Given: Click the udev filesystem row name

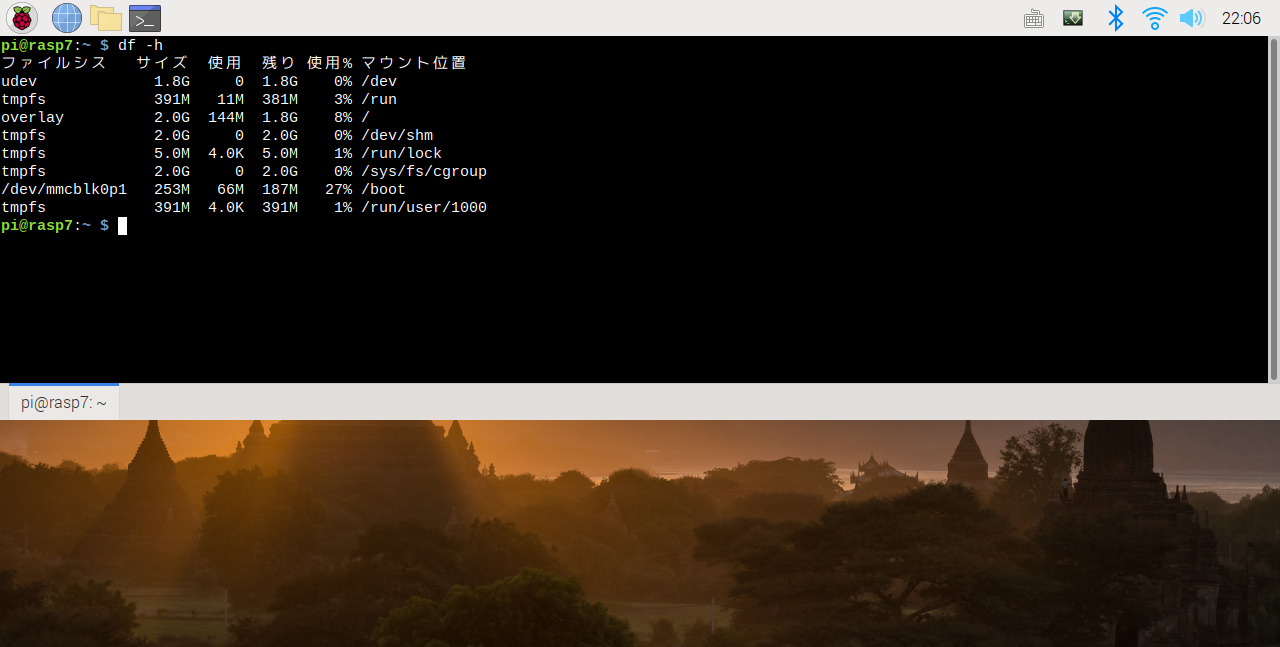Looking at the screenshot, I should [18, 81].
